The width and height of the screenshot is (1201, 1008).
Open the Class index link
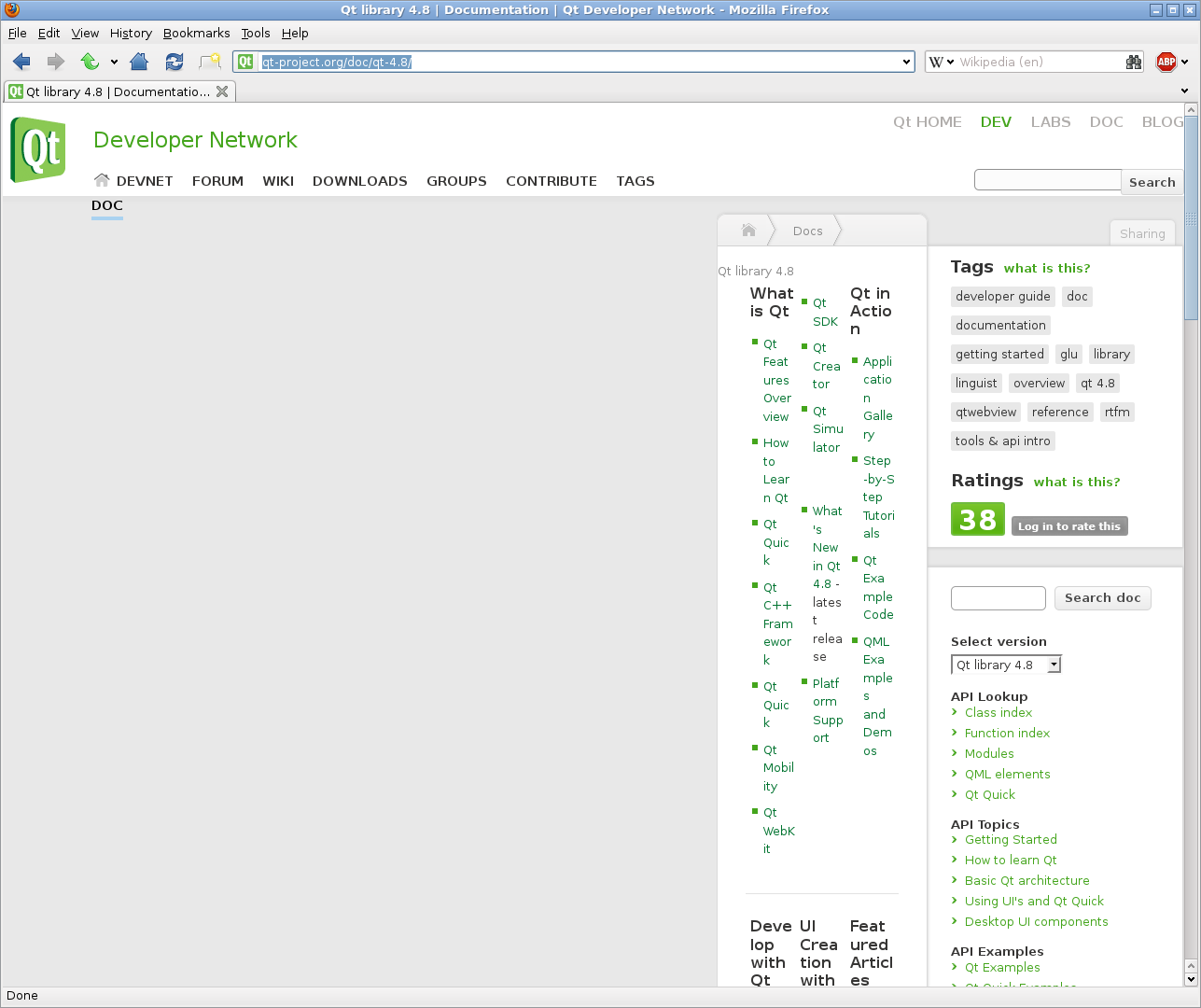(999, 712)
